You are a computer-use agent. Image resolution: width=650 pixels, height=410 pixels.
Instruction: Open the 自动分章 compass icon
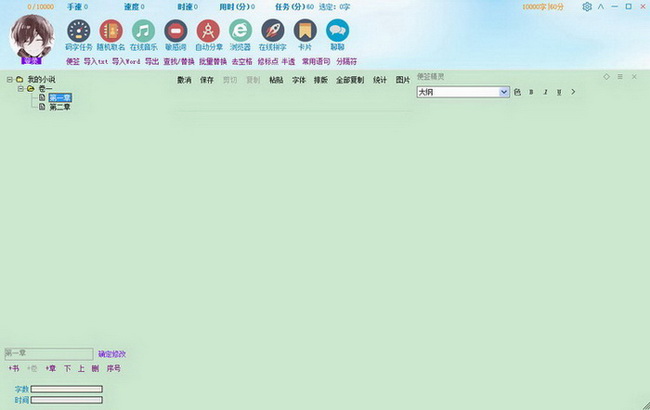pyautogui.click(x=208, y=31)
